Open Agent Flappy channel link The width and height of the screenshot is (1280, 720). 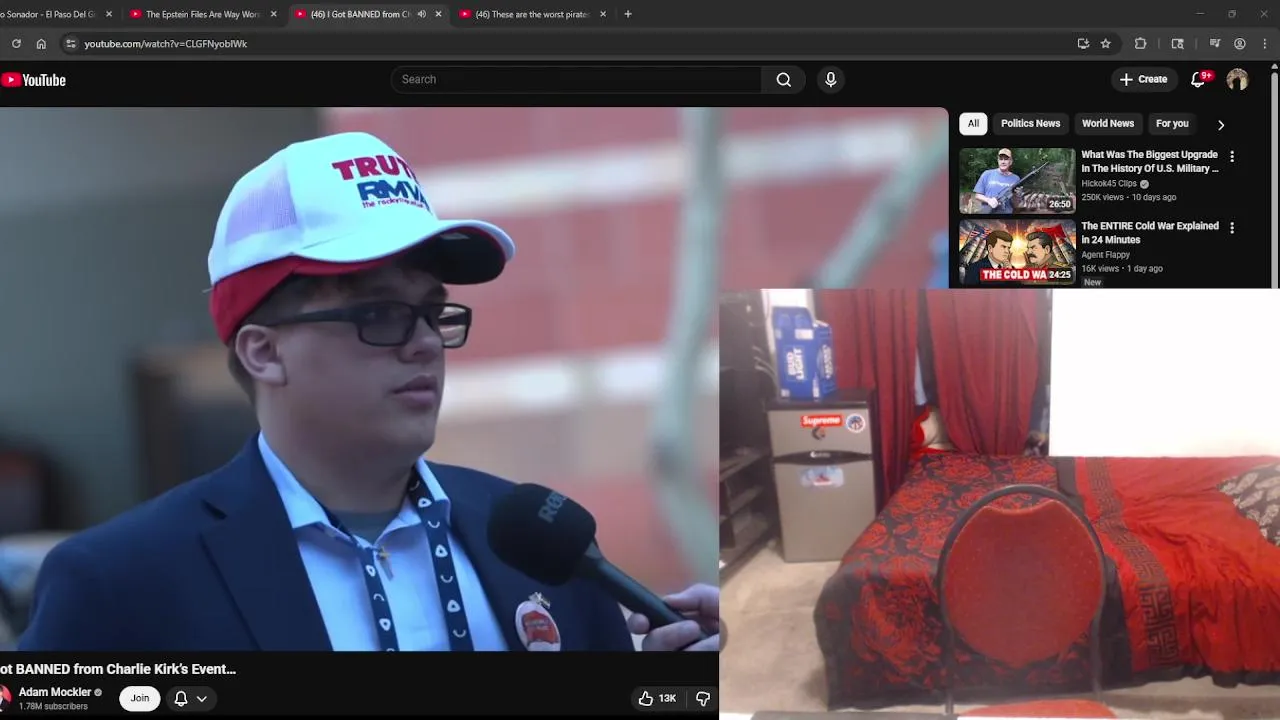(1106, 255)
